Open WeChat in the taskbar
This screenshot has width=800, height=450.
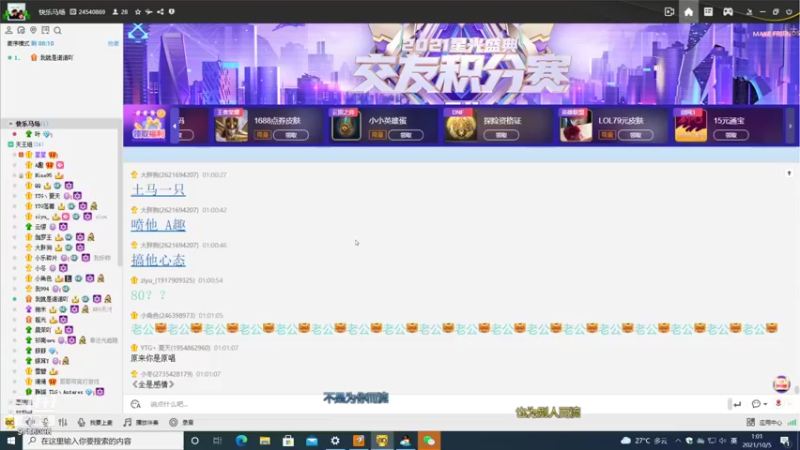click(429, 440)
